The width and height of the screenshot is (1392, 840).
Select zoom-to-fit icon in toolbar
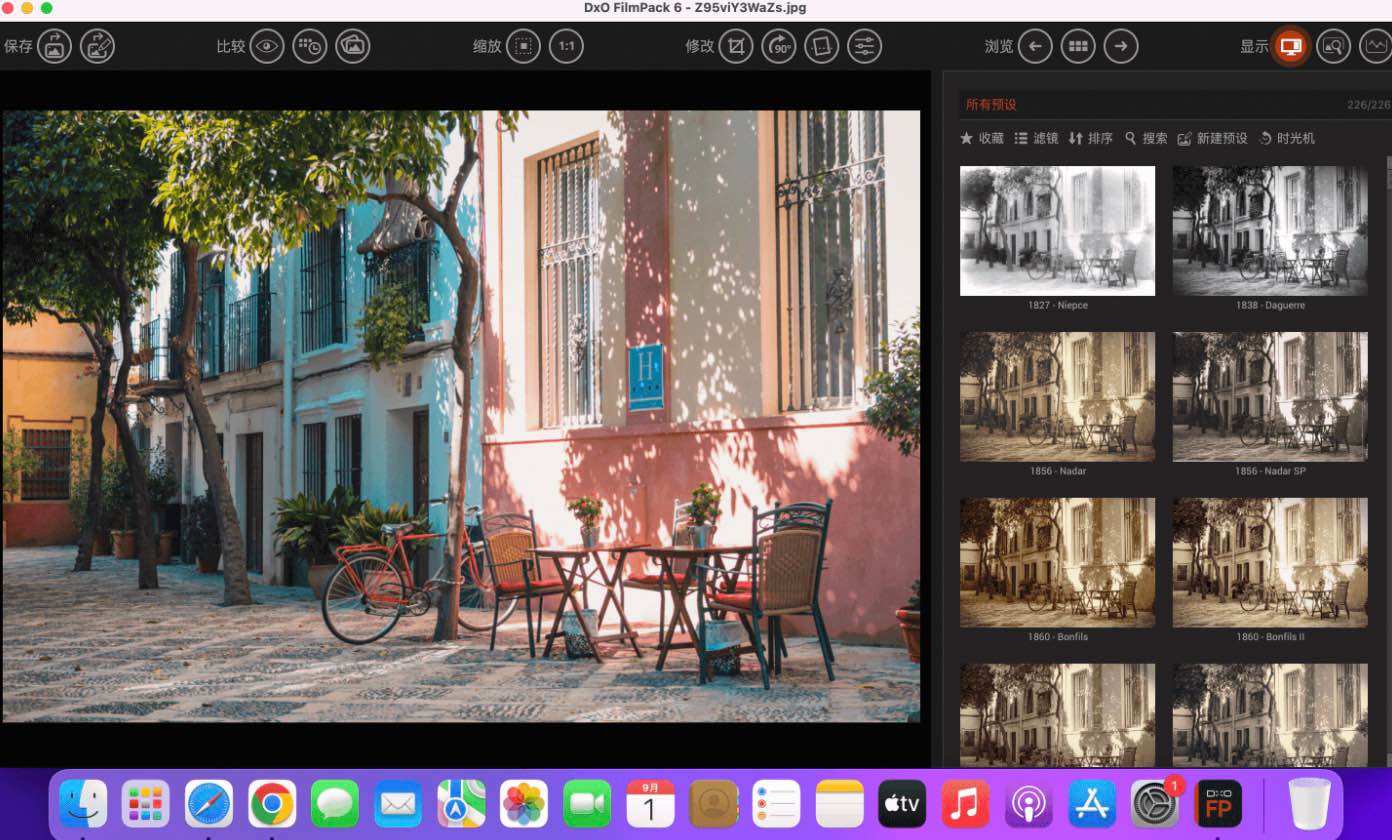[522, 46]
